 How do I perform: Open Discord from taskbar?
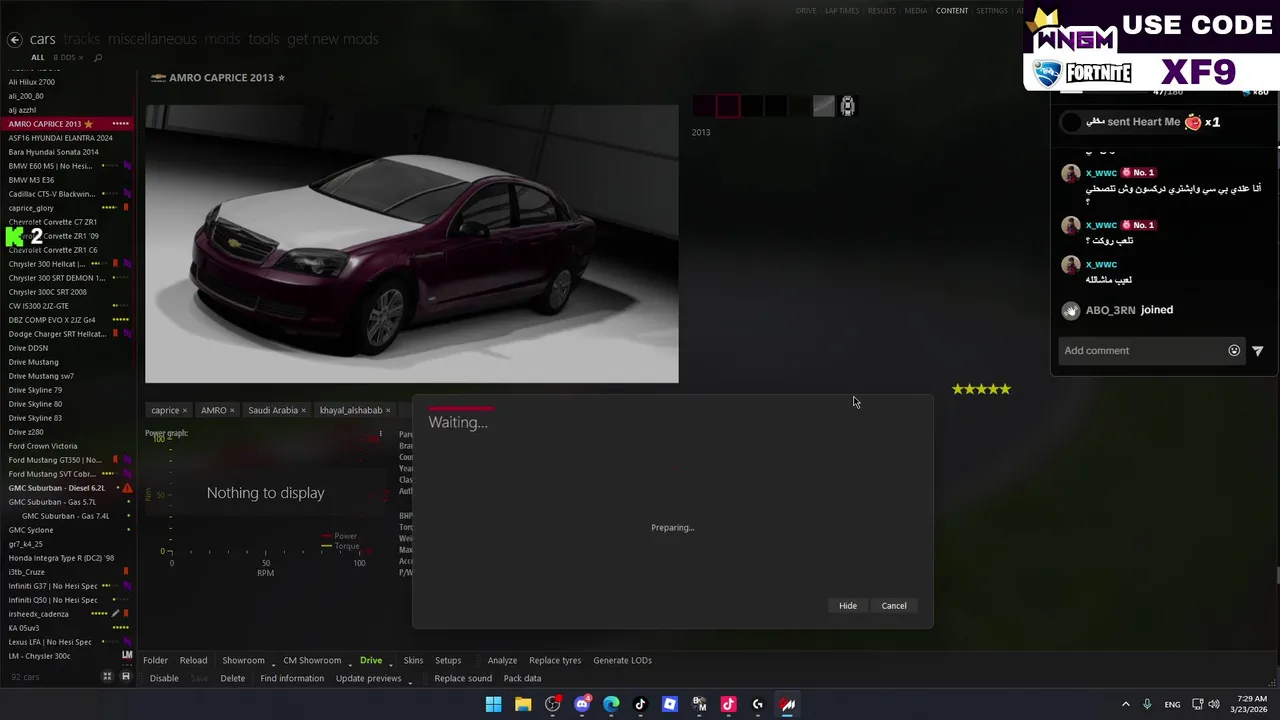coord(582,705)
